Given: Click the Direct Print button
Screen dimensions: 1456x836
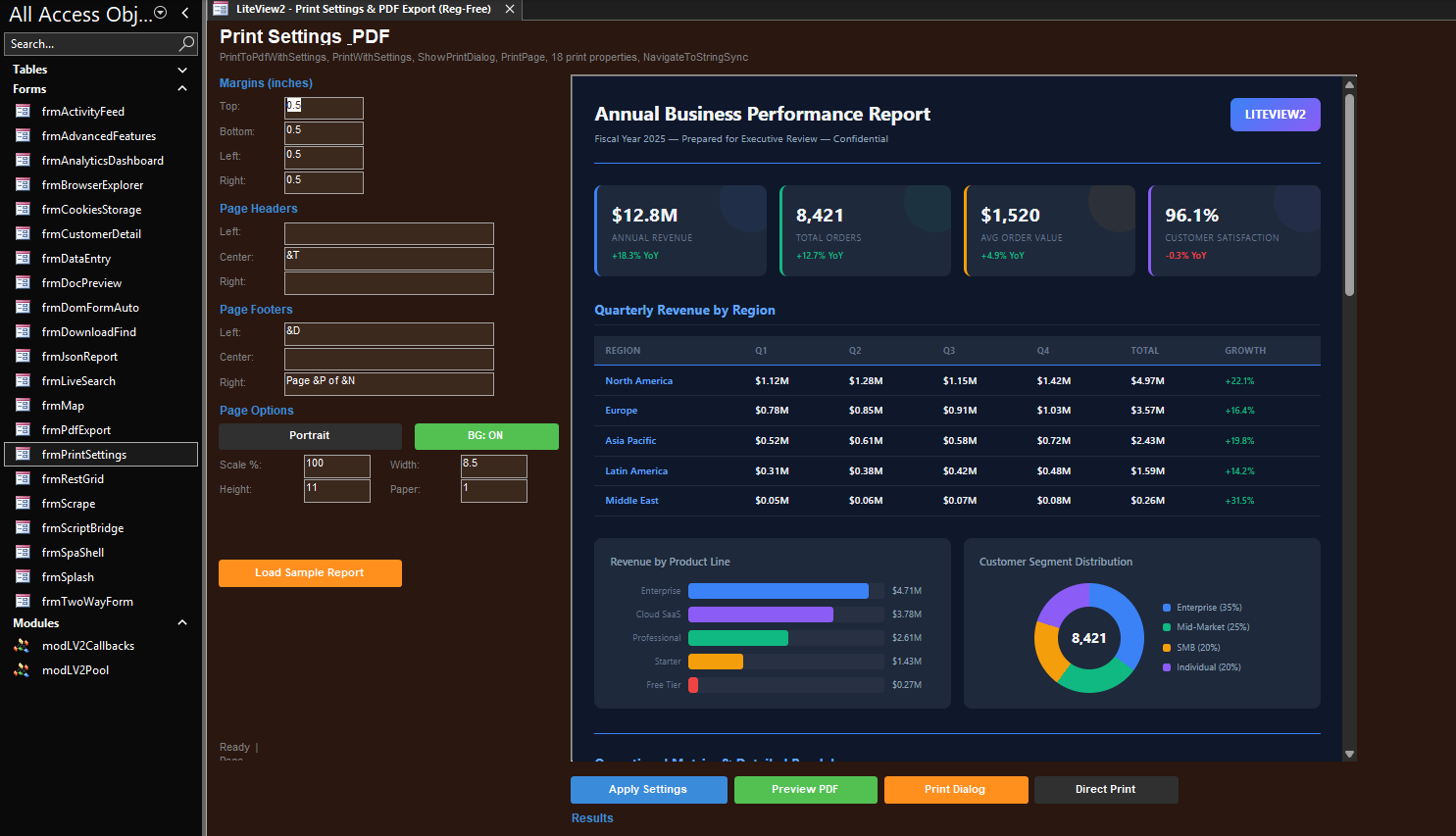Looking at the screenshot, I should (1106, 790).
